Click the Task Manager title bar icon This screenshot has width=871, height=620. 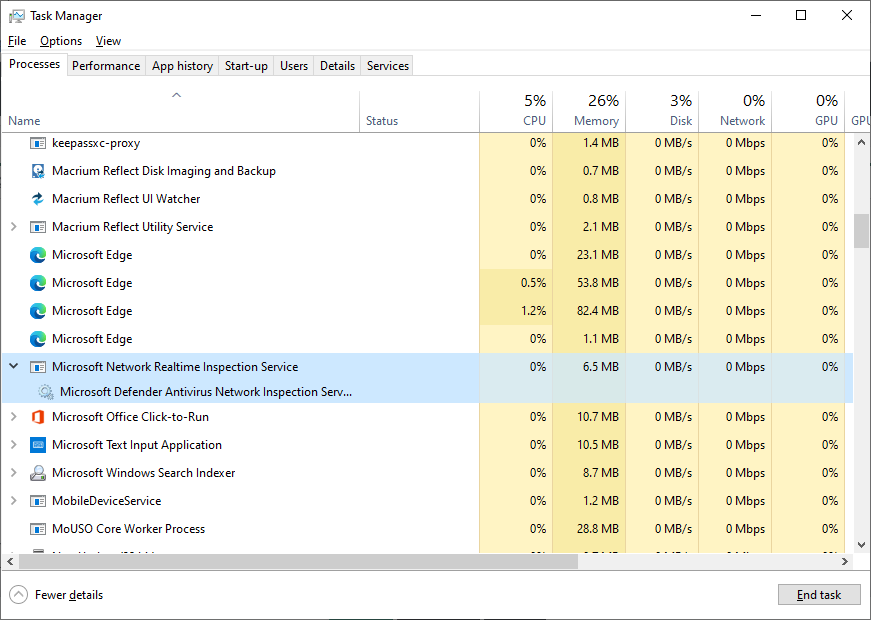point(17,16)
